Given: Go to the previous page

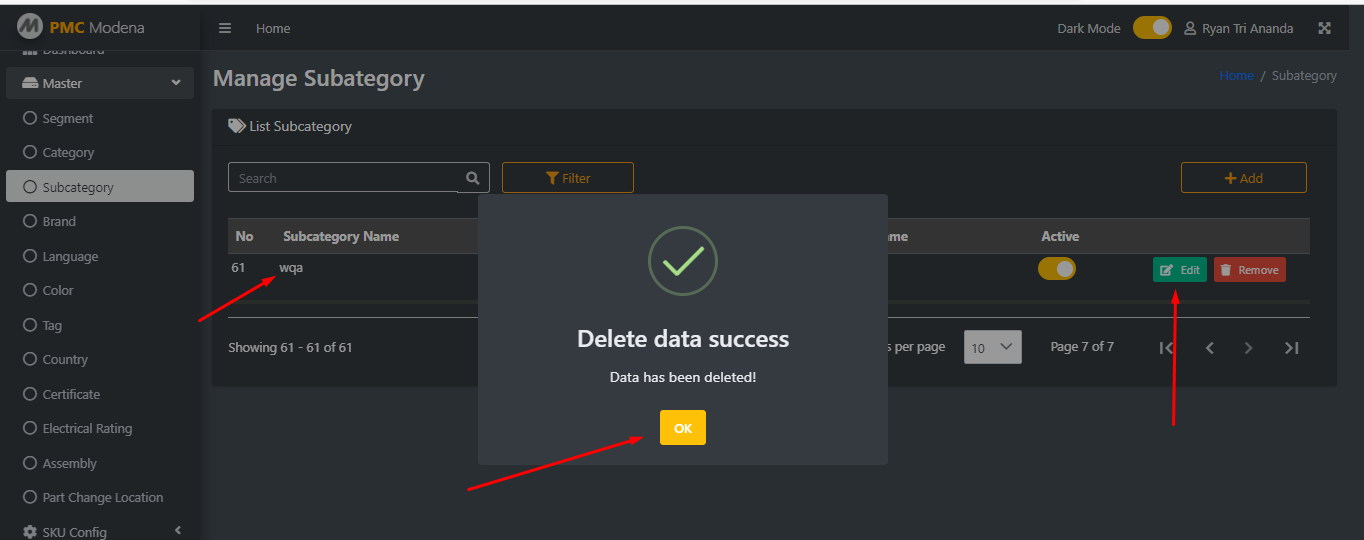Looking at the screenshot, I should (x=1209, y=348).
